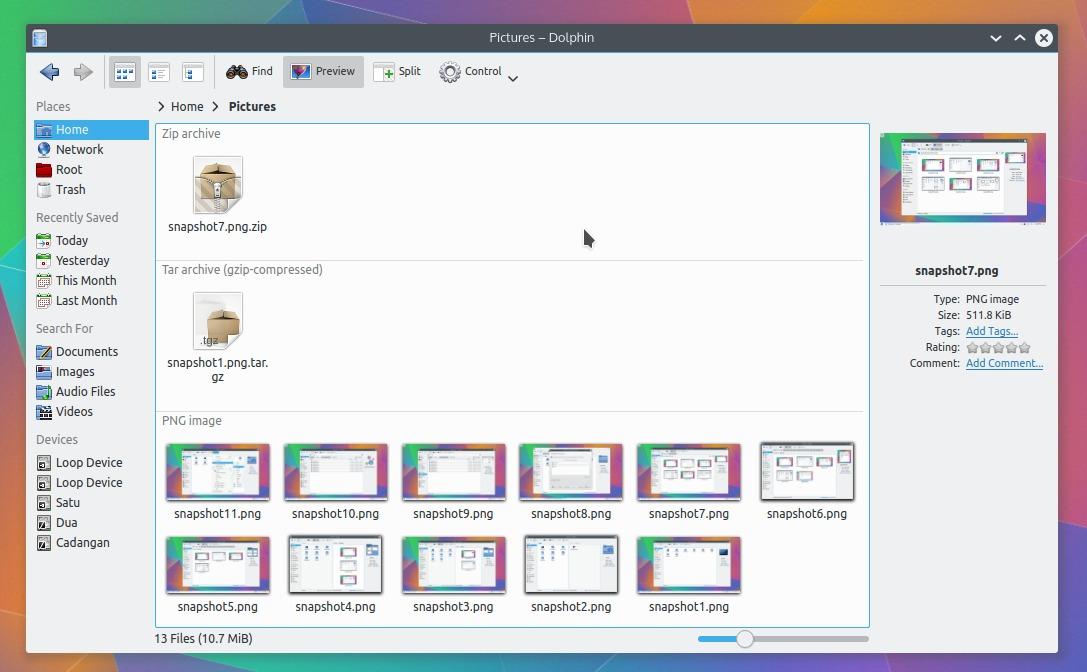Click the Add Comment link
The width and height of the screenshot is (1087, 672).
pyautogui.click(x=1004, y=363)
